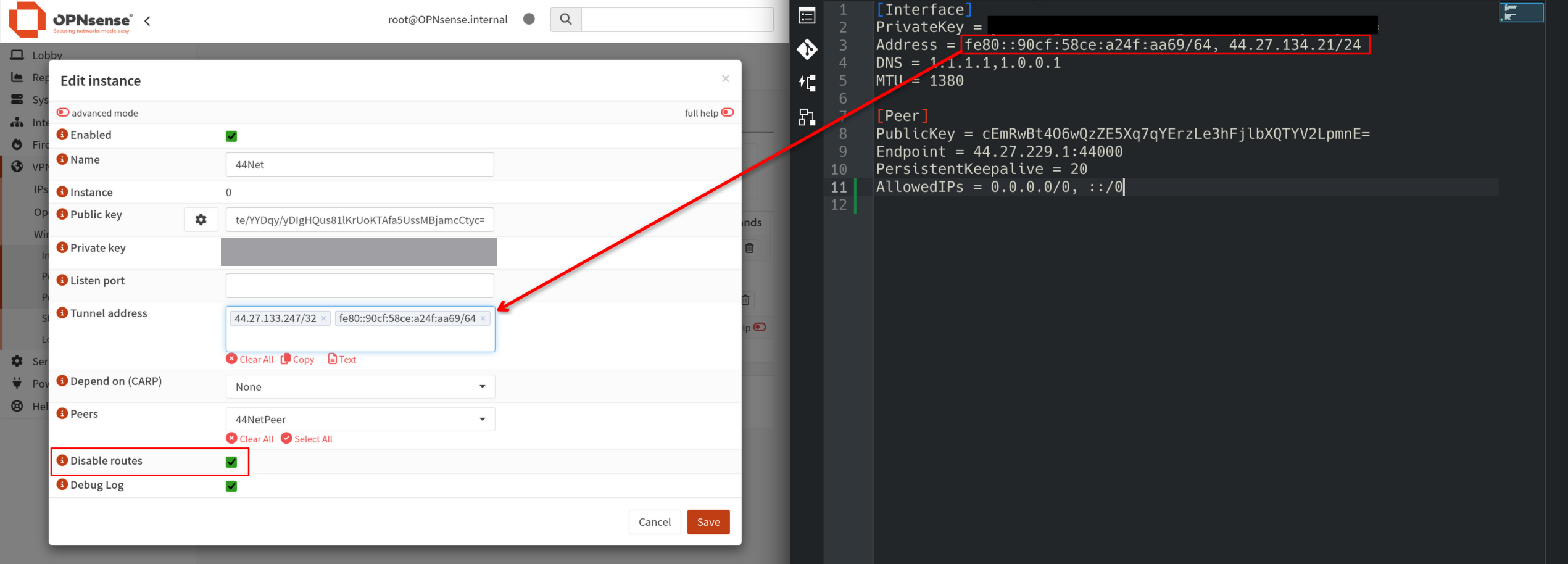The image size is (1568, 564).
Task: Show help for the Listen port field
Action: pos(62,280)
